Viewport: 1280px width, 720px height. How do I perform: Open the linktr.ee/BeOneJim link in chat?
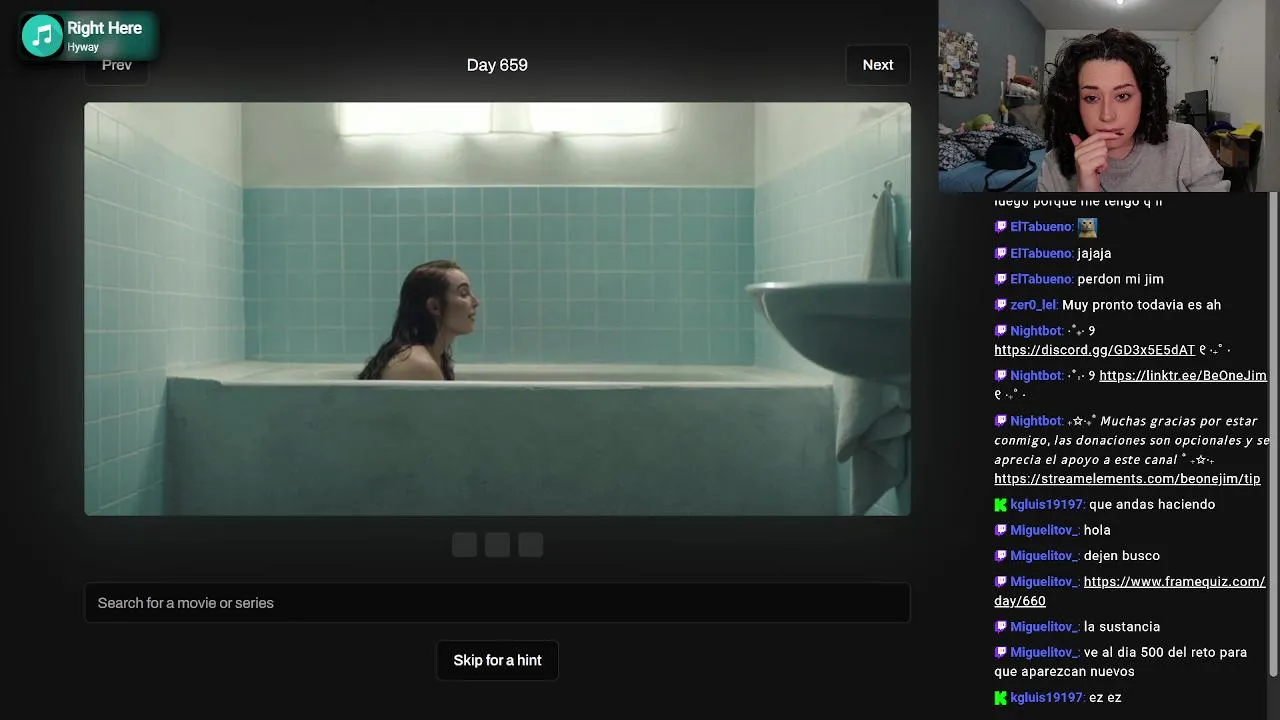coord(1183,376)
